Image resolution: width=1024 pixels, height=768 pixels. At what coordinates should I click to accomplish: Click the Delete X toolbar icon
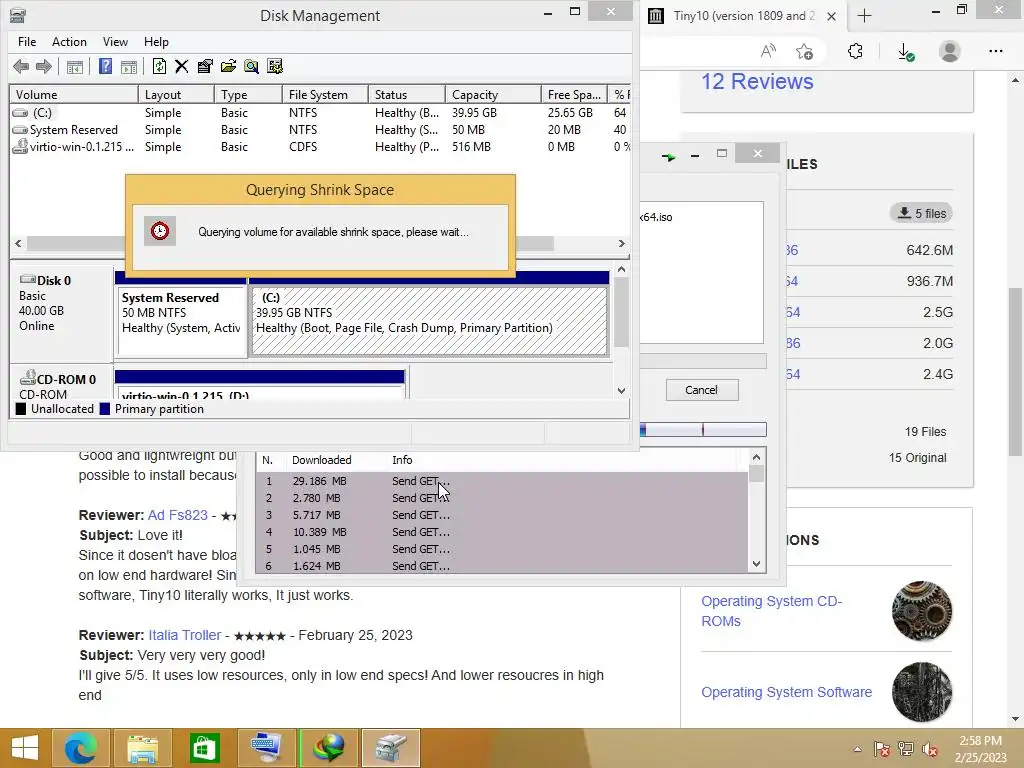[x=182, y=66]
